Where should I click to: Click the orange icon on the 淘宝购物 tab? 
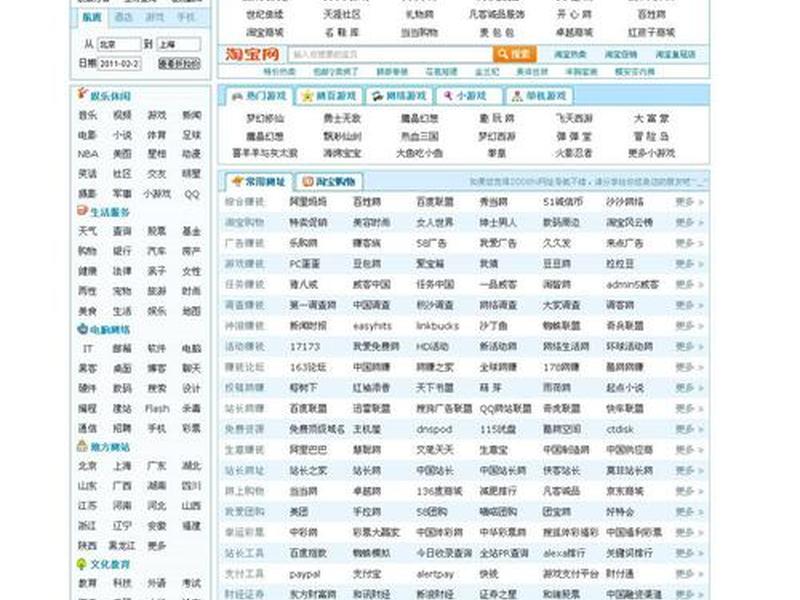point(308,182)
